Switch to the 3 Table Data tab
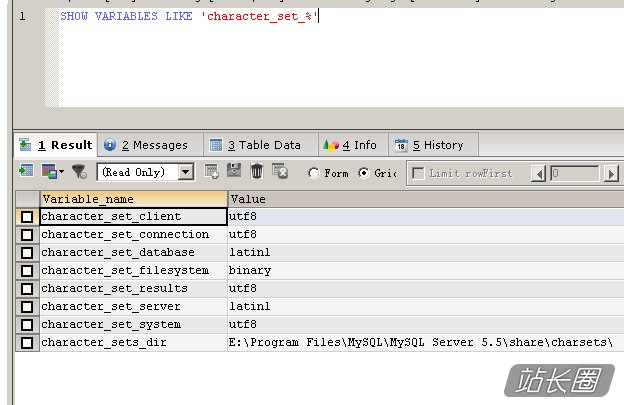 pyautogui.click(x=261, y=145)
